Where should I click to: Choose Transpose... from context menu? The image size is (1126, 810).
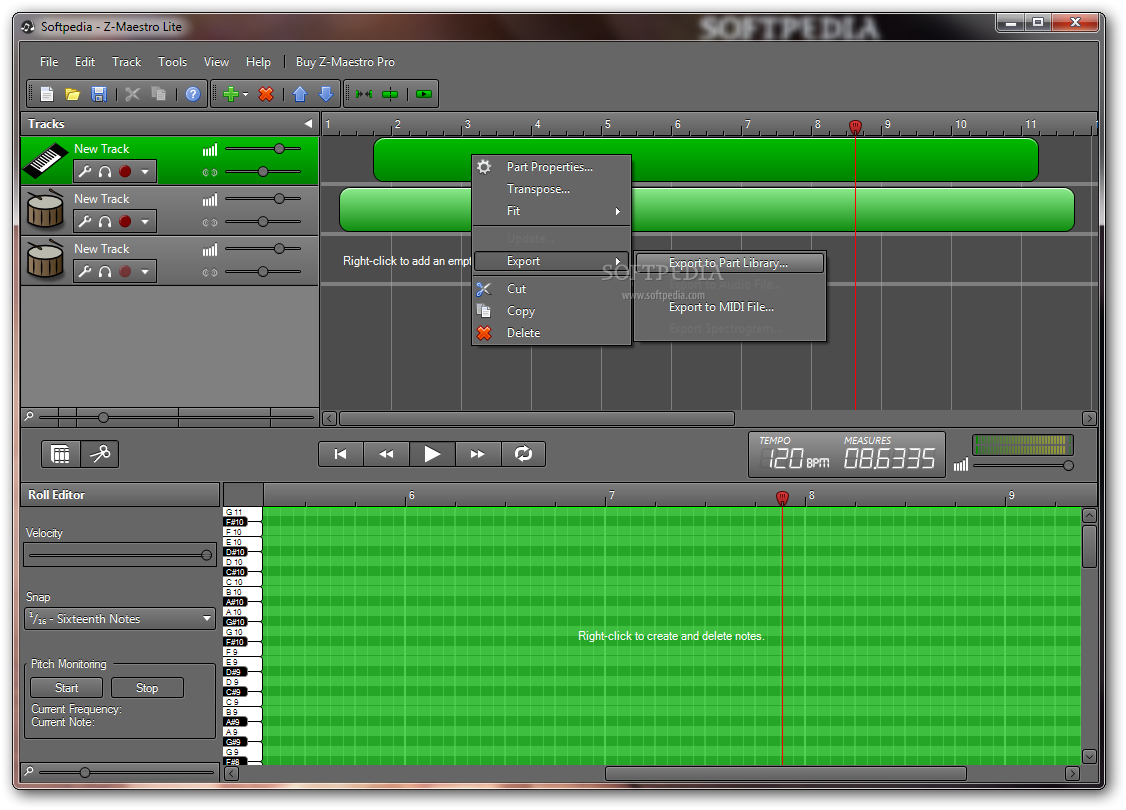[552, 189]
